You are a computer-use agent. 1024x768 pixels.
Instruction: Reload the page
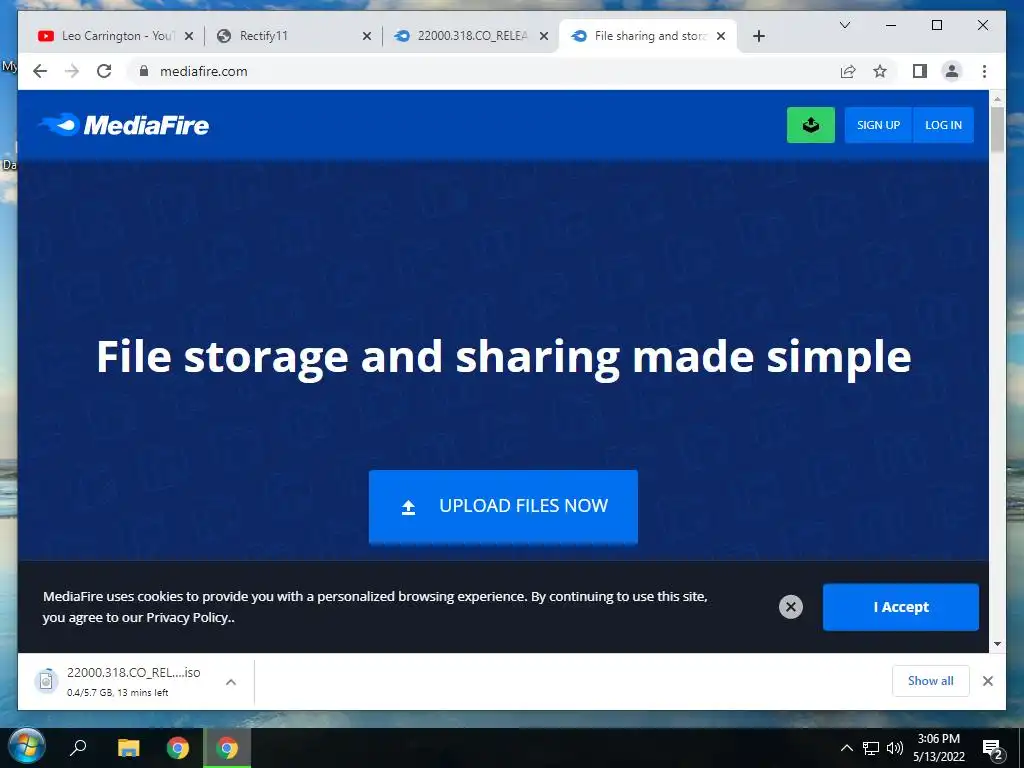coord(104,71)
